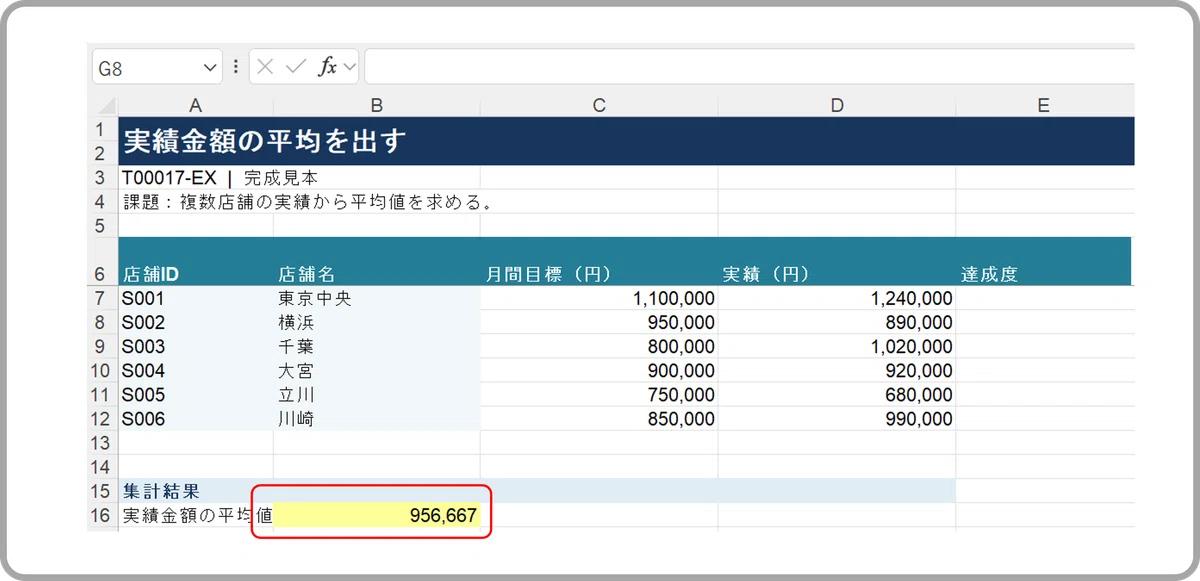Click actual value 890,000
This screenshot has height=581, width=1200.
pos(837,322)
